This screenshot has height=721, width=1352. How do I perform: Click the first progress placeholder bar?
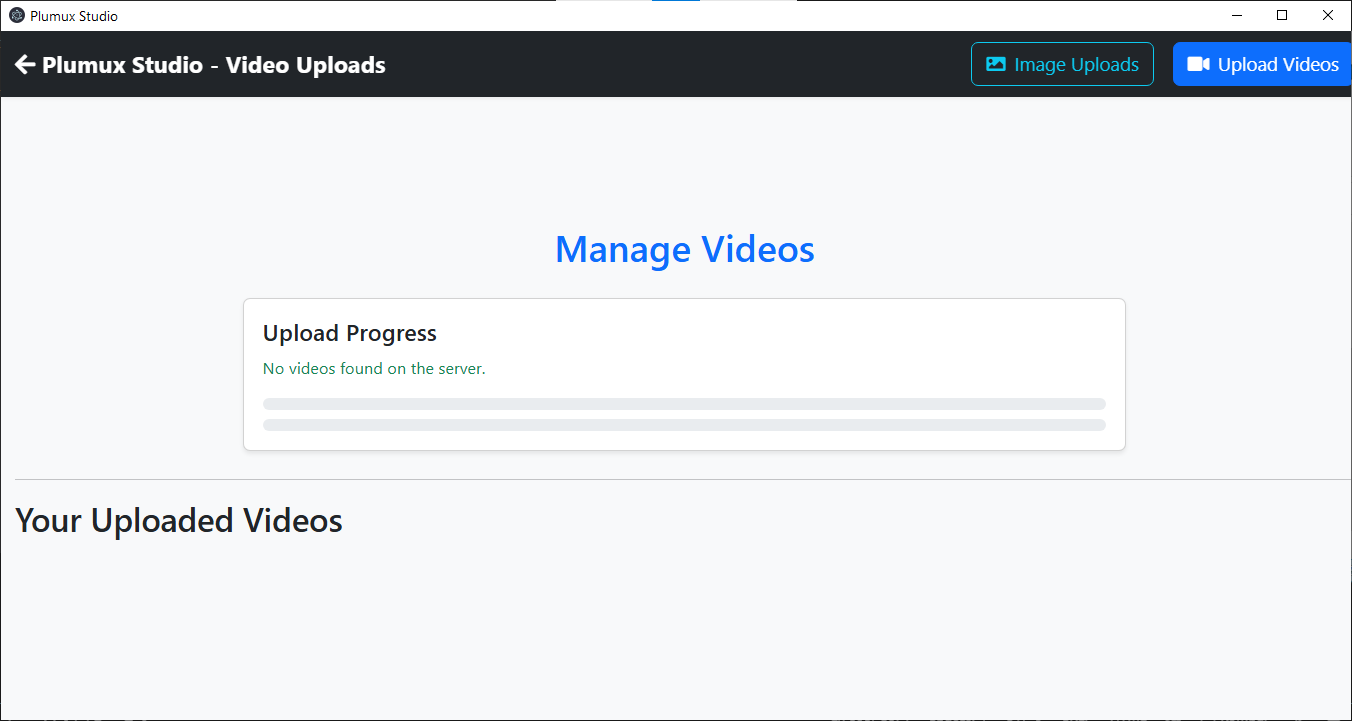pos(684,403)
